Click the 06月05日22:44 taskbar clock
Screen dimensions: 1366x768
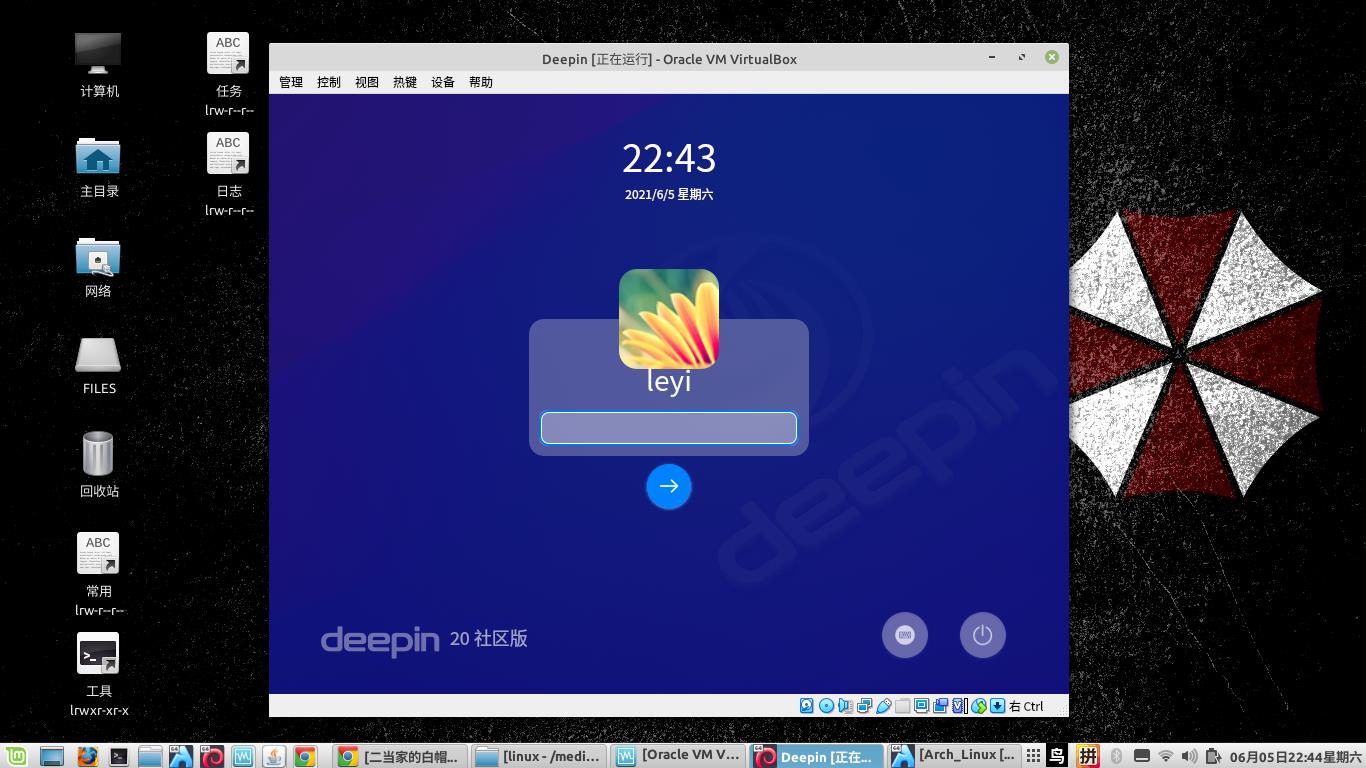coord(1296,756)
